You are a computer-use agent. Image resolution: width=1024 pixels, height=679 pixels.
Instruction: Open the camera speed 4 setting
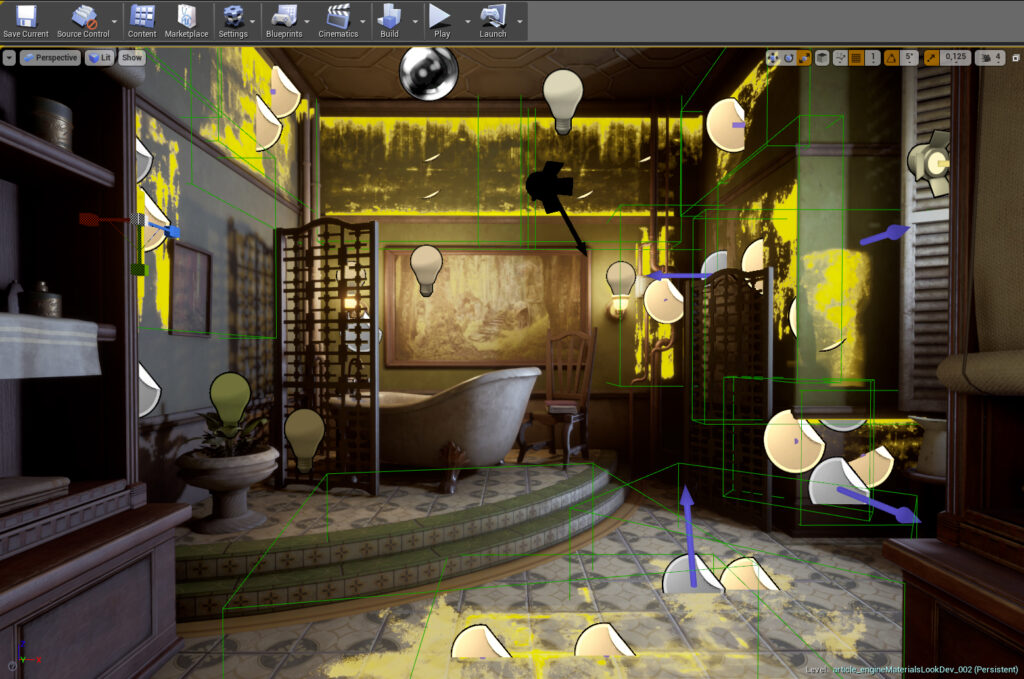(x=990, y=58)
